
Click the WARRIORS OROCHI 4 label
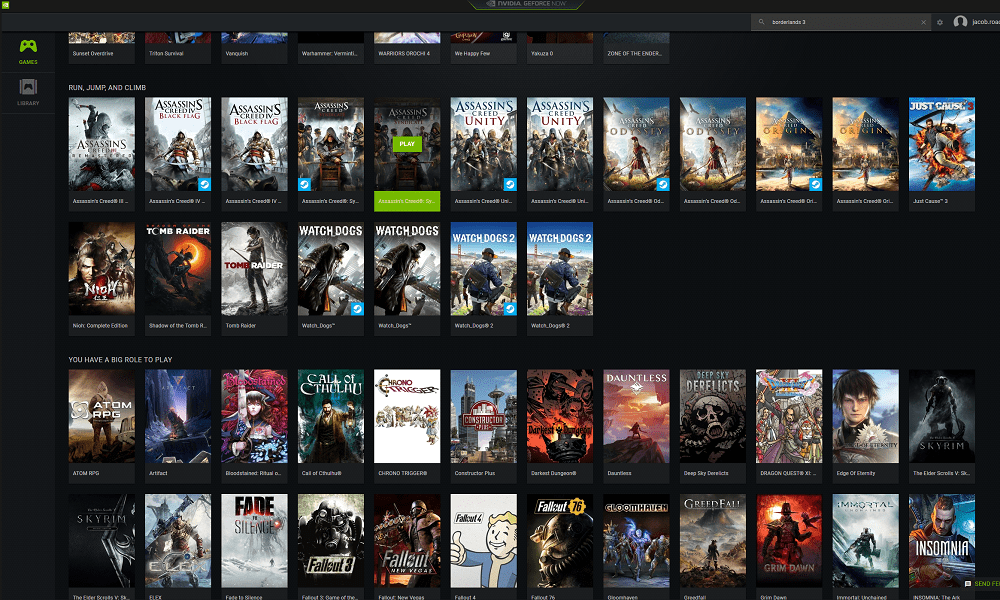point(404,54)
